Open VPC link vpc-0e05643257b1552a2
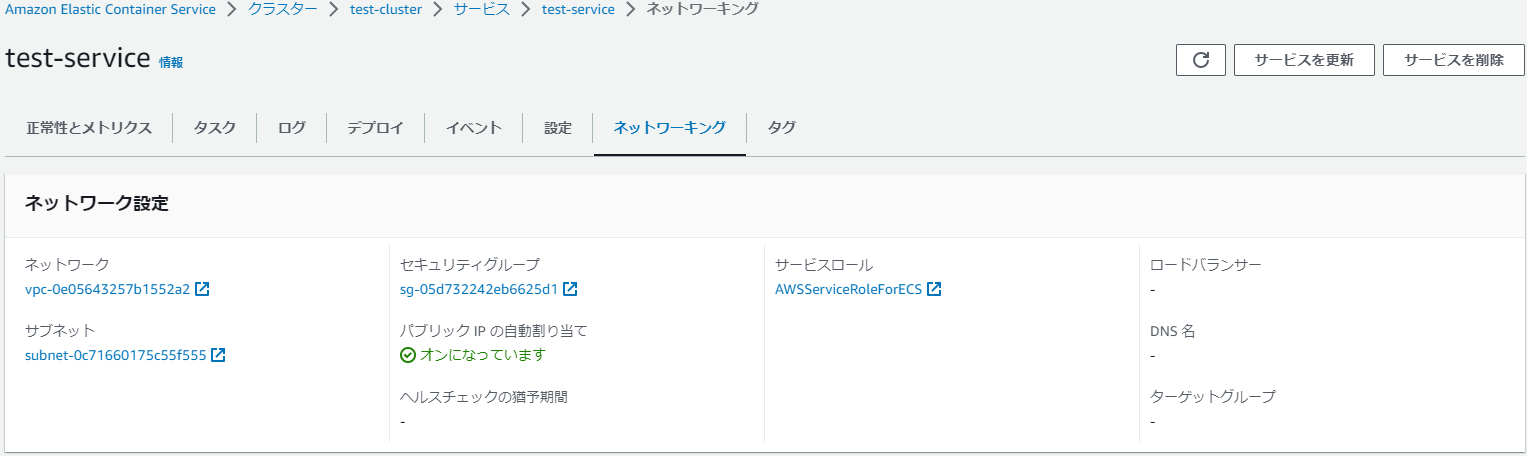 tap(107, 290)
